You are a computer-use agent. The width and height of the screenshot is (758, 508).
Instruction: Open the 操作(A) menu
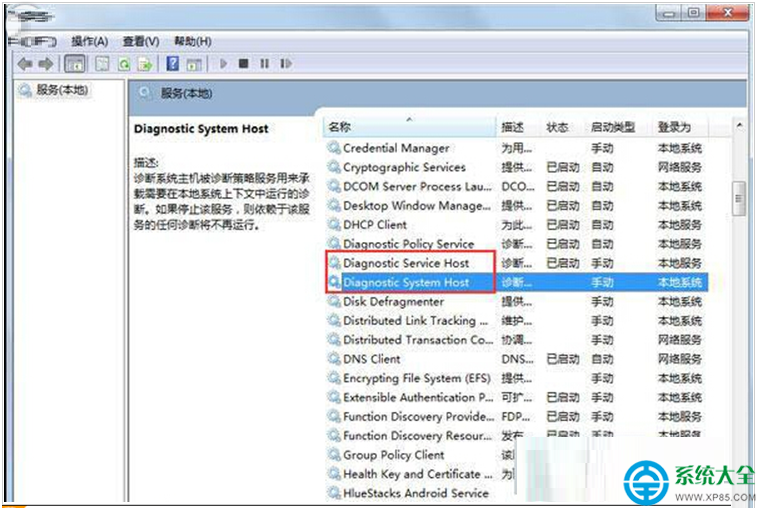[89, 42]
